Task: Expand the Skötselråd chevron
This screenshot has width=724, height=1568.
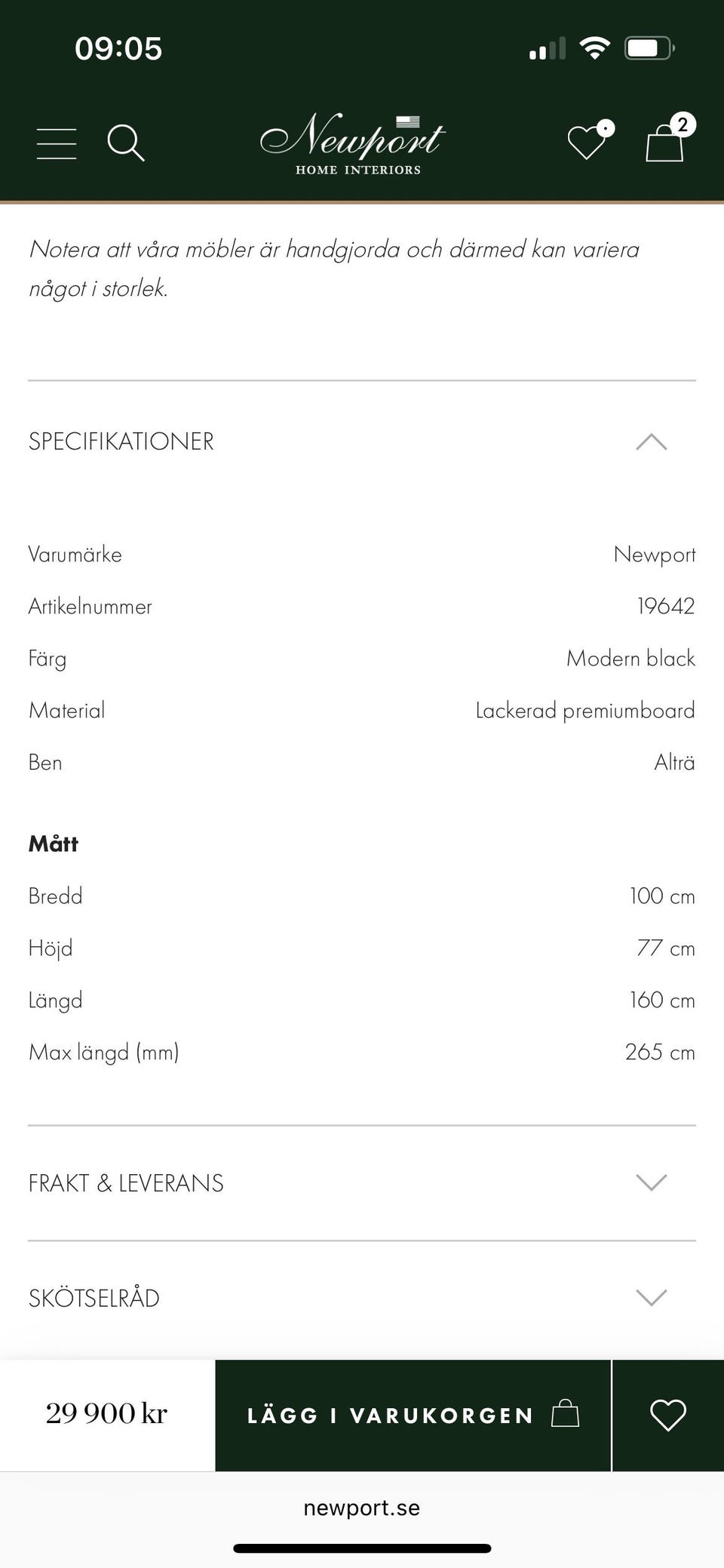Action: pos(651,1298)
